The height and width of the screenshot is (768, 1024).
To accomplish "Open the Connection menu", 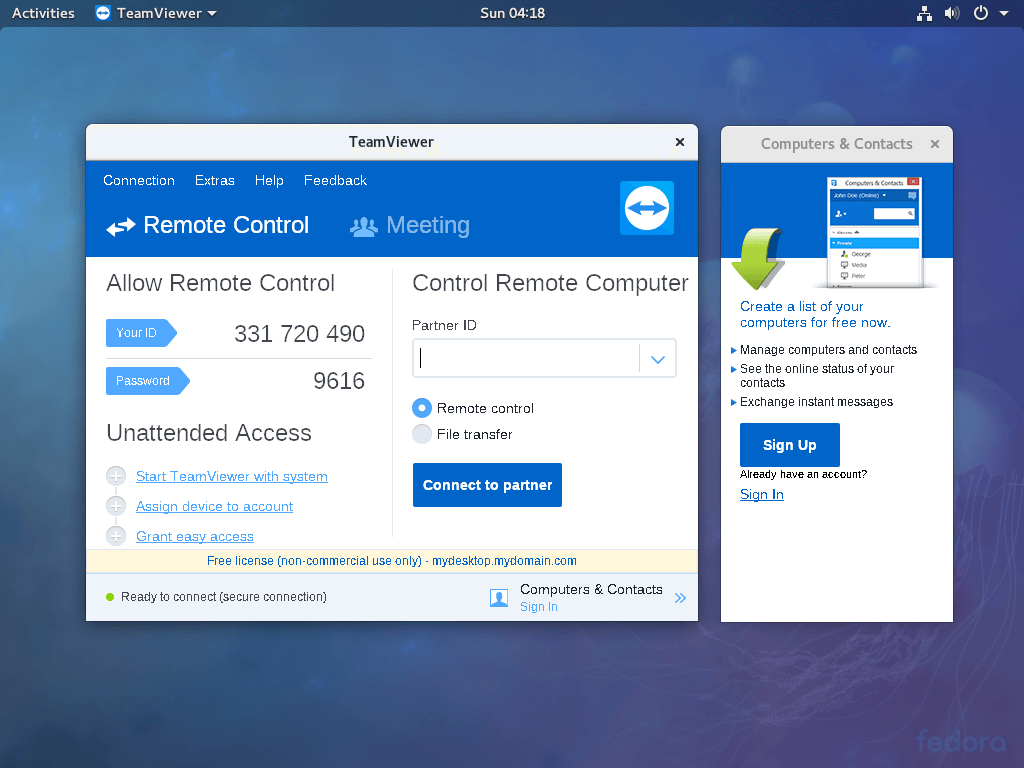I will tap(139, 181).
